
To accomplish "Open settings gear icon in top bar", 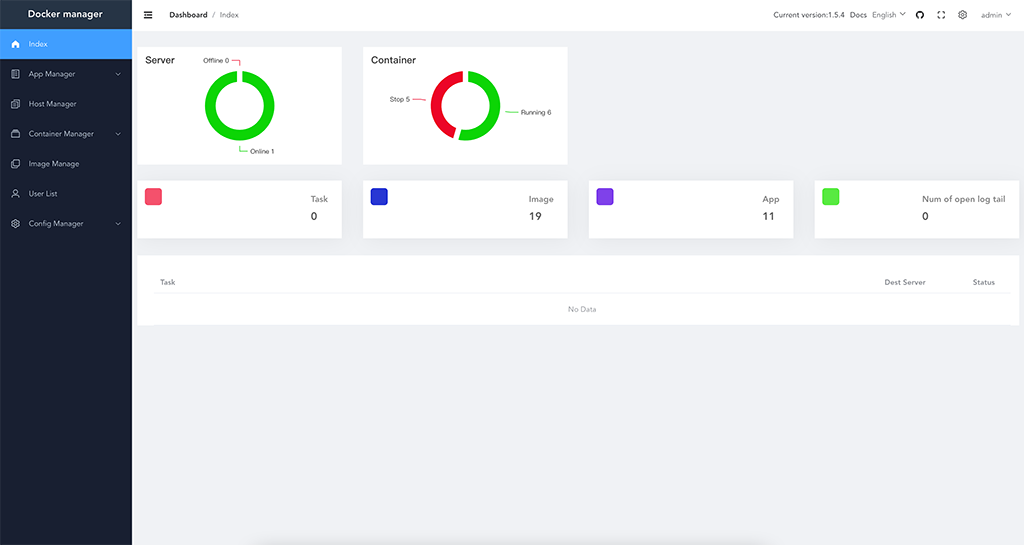I will pos(963,15).
